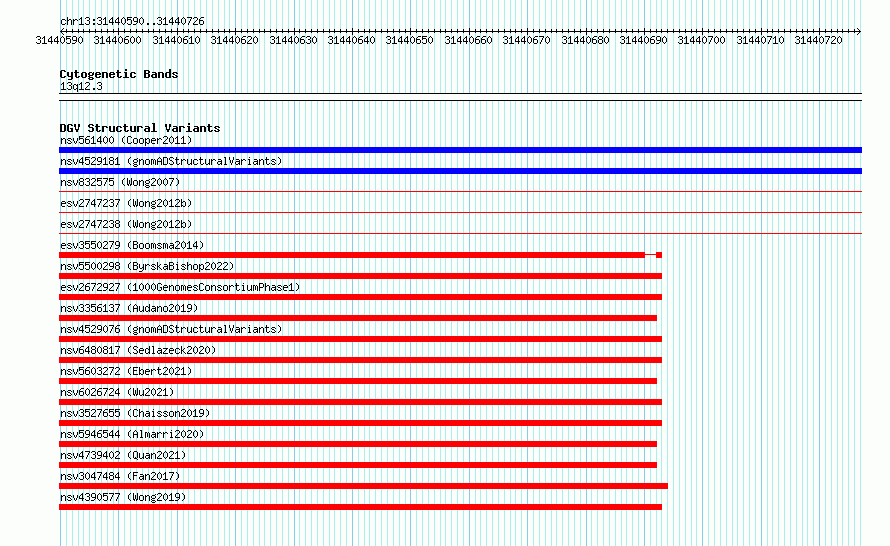Click the nsv3047484 (Fan2017) label
The height and width of the screenshot is (546, 890).
tap(120, 476)
